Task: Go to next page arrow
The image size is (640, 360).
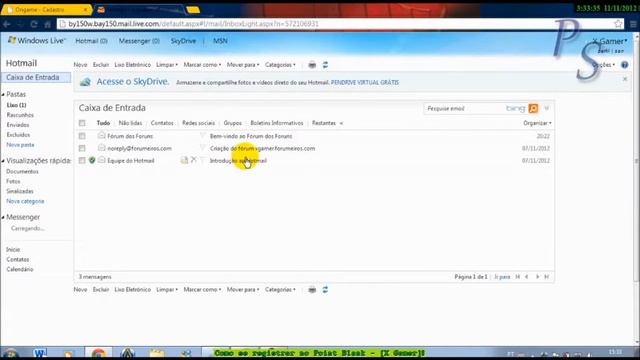Action: click(x=537, y=277)
